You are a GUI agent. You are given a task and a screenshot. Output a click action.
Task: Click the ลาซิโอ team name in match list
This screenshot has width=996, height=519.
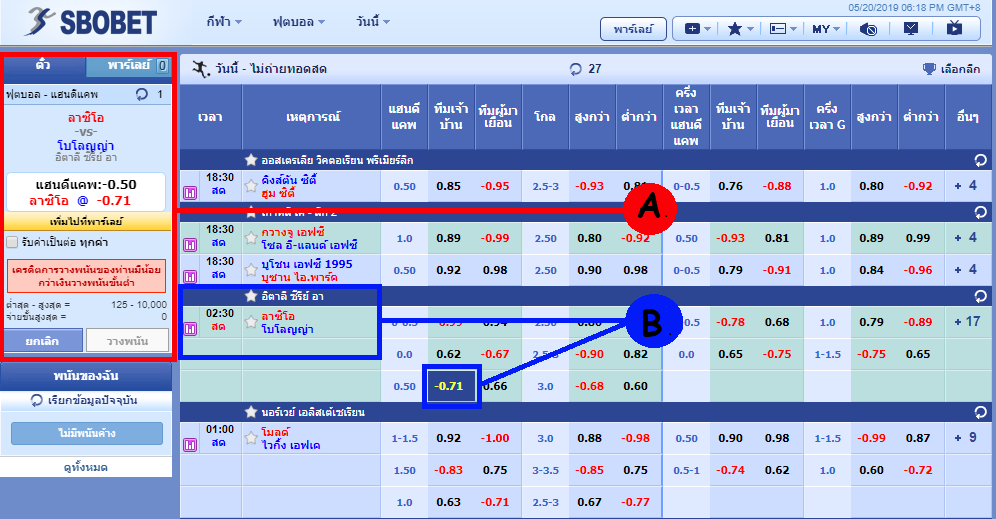point(278,316)
